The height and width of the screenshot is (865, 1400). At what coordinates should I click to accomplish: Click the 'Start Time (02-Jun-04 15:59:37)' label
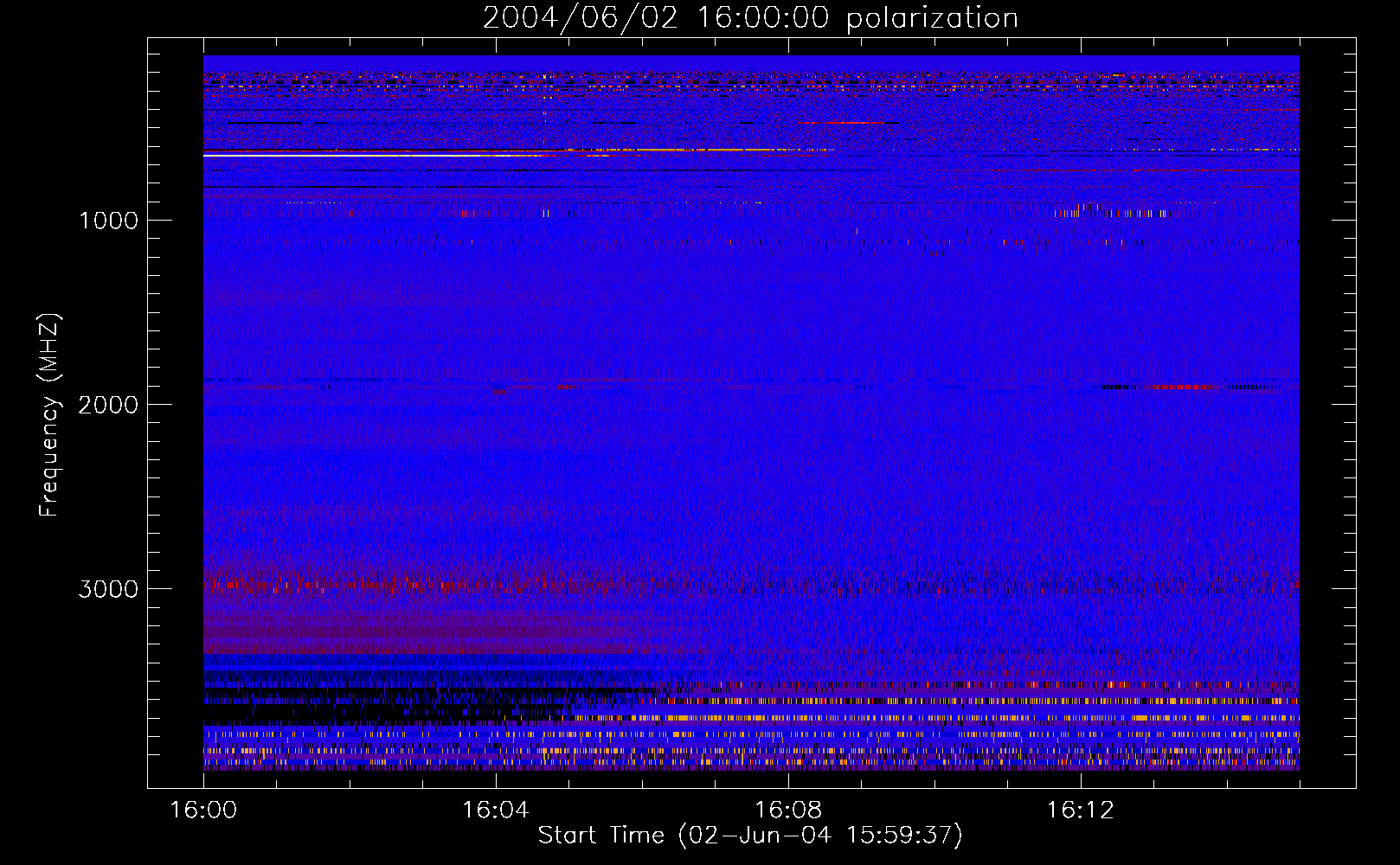tap(750, 836)
